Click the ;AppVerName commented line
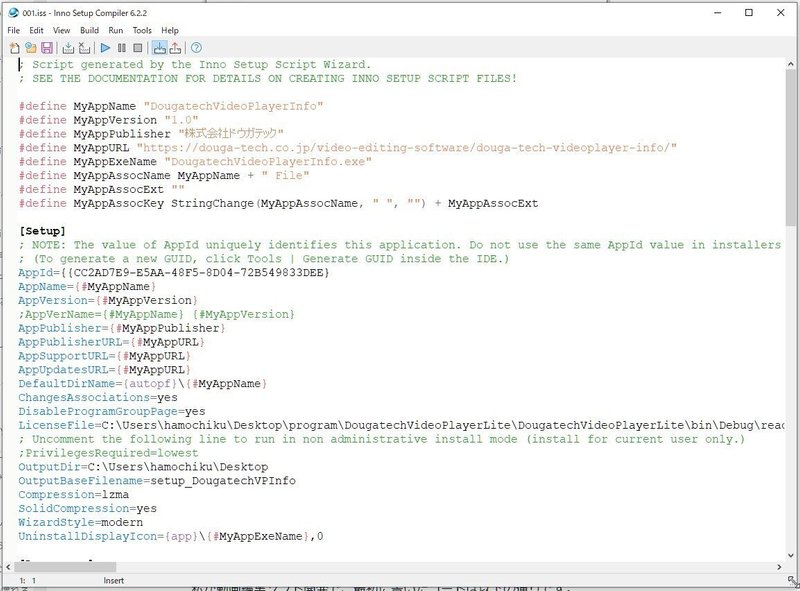Viewport: 800px width, 591px height. (x=157, y=314)
